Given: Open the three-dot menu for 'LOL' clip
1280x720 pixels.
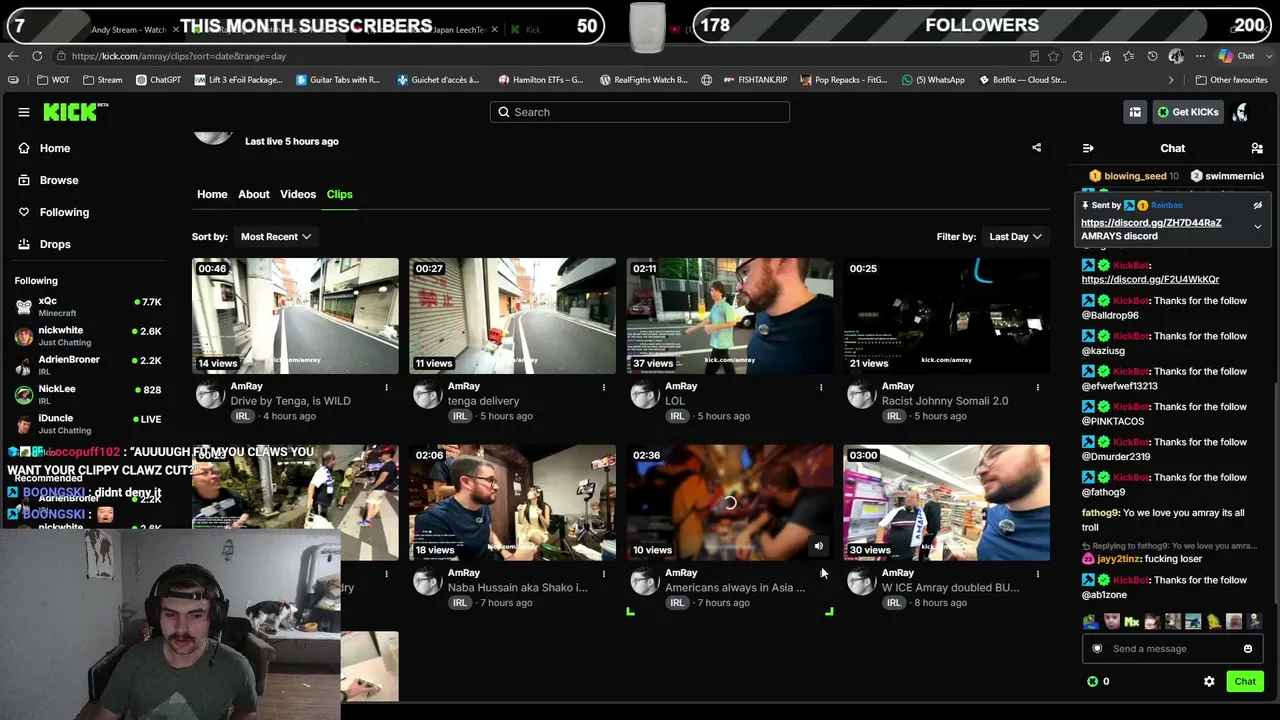Looking at the screenshot, I should click(821, 387).
